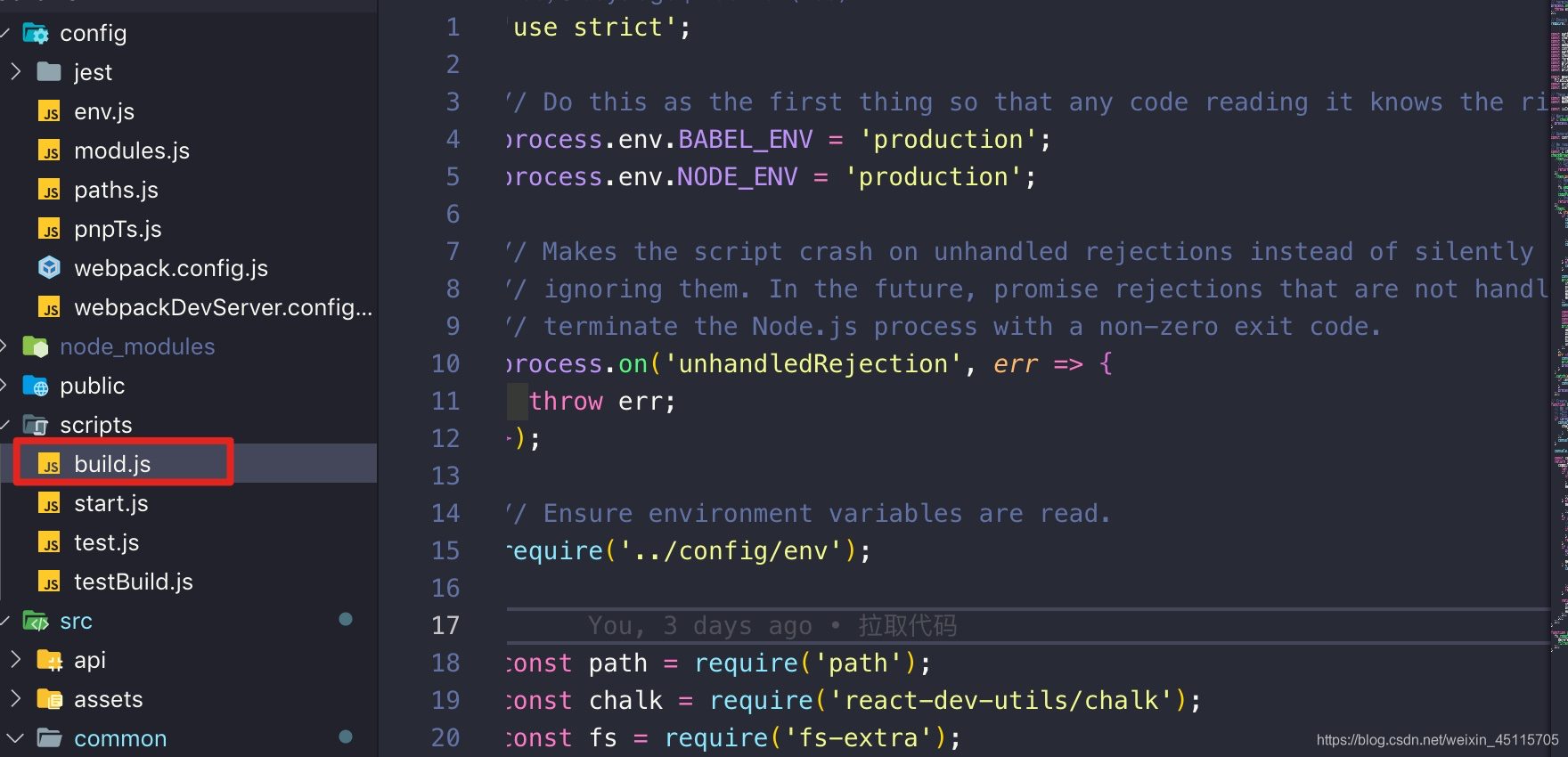
Task: Click the JS icon beside build.js
Action: 49,464
